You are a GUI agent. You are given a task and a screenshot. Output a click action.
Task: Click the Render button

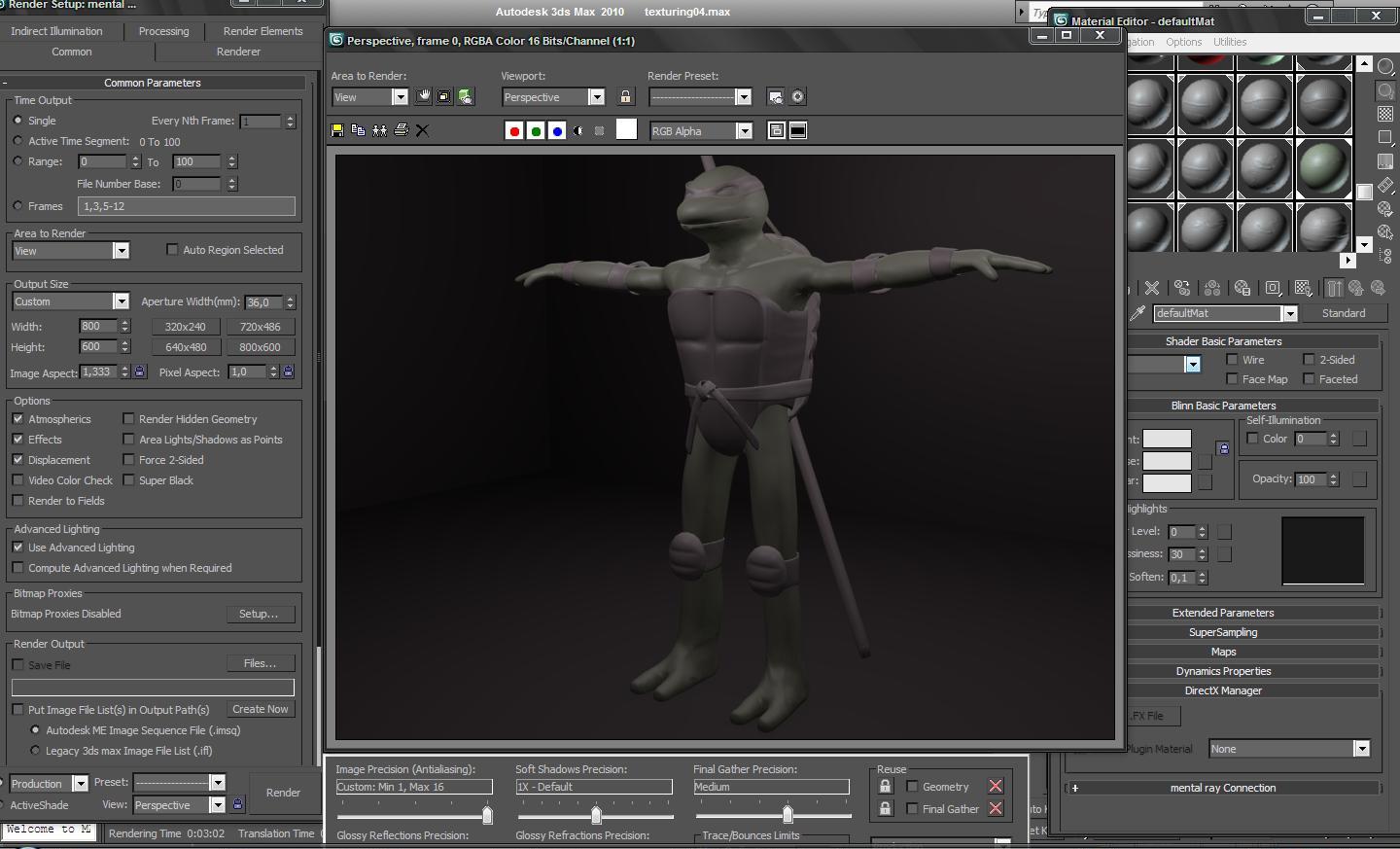(283, 793)
